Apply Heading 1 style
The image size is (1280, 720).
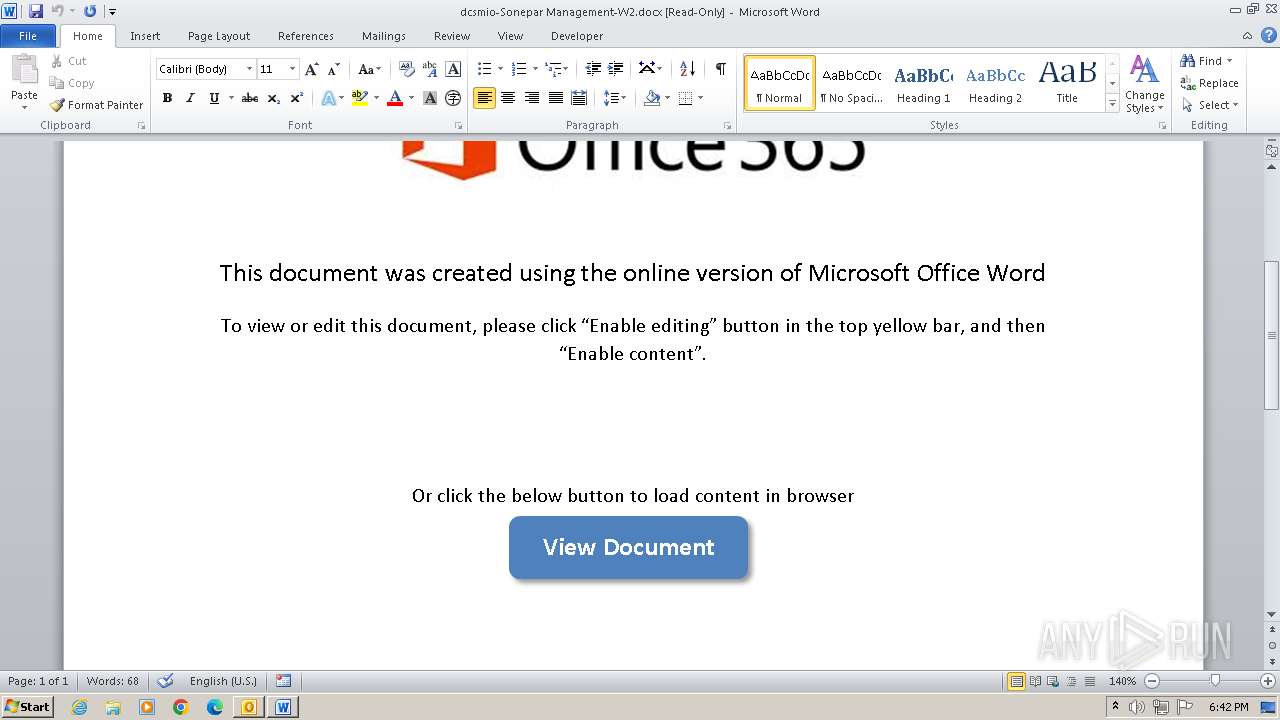pos(924,83)
